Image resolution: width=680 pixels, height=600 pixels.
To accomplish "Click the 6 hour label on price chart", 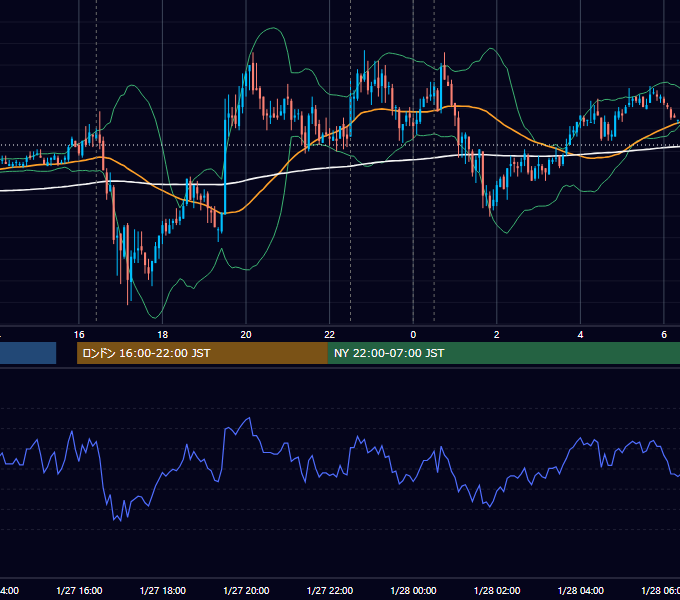I will [x=664, y=335].
